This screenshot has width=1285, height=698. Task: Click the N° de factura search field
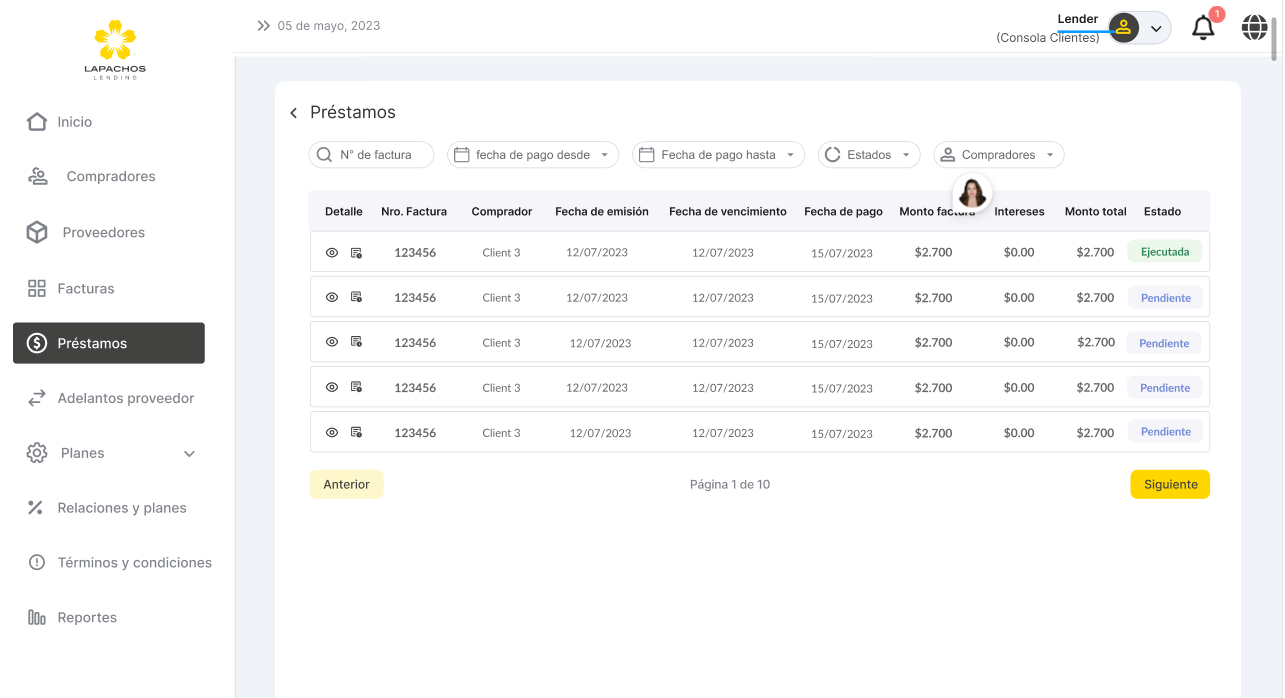[372, 155]
